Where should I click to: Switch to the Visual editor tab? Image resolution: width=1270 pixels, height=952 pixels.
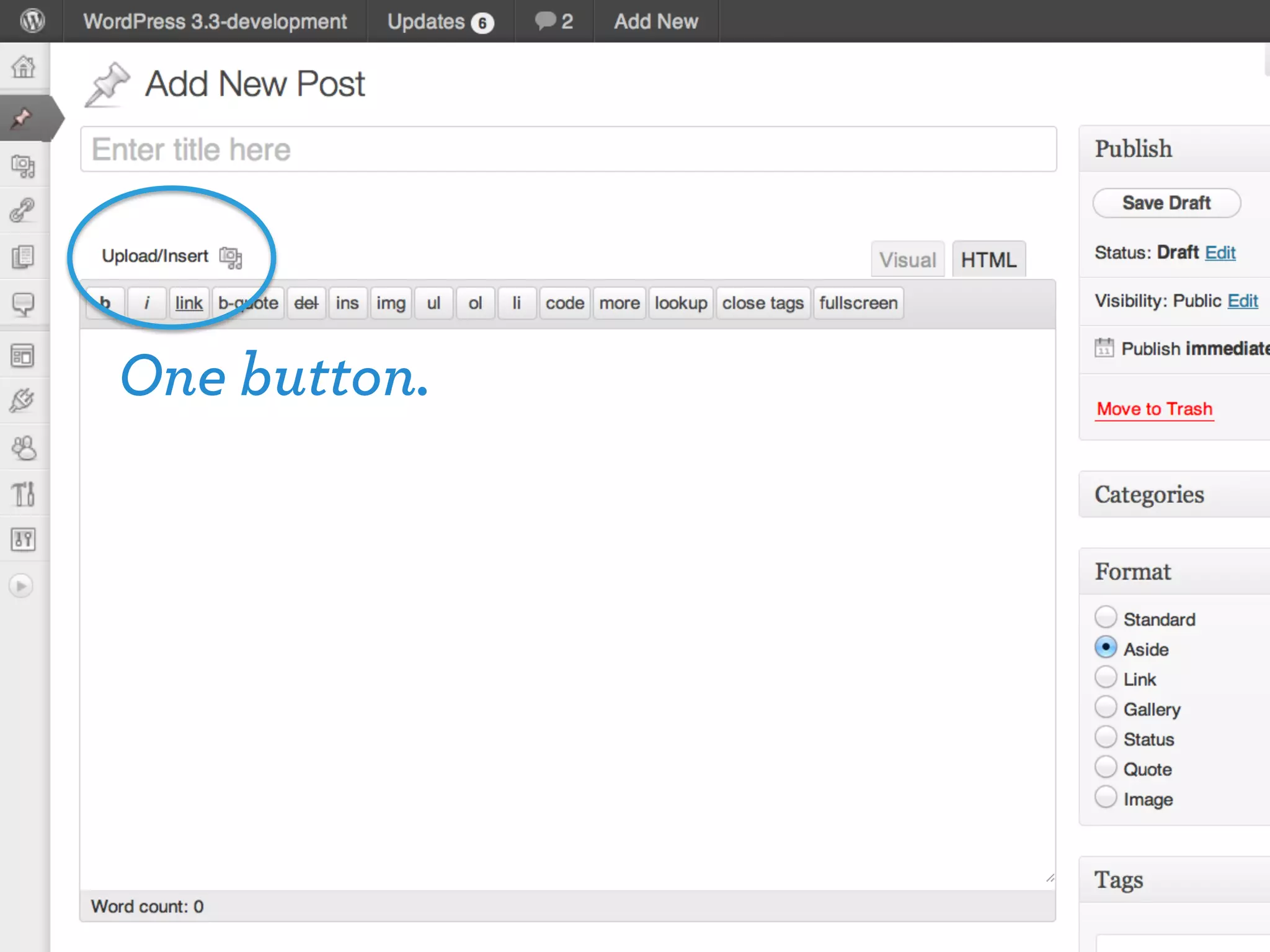pyautogui.click(x=907, y=260)
